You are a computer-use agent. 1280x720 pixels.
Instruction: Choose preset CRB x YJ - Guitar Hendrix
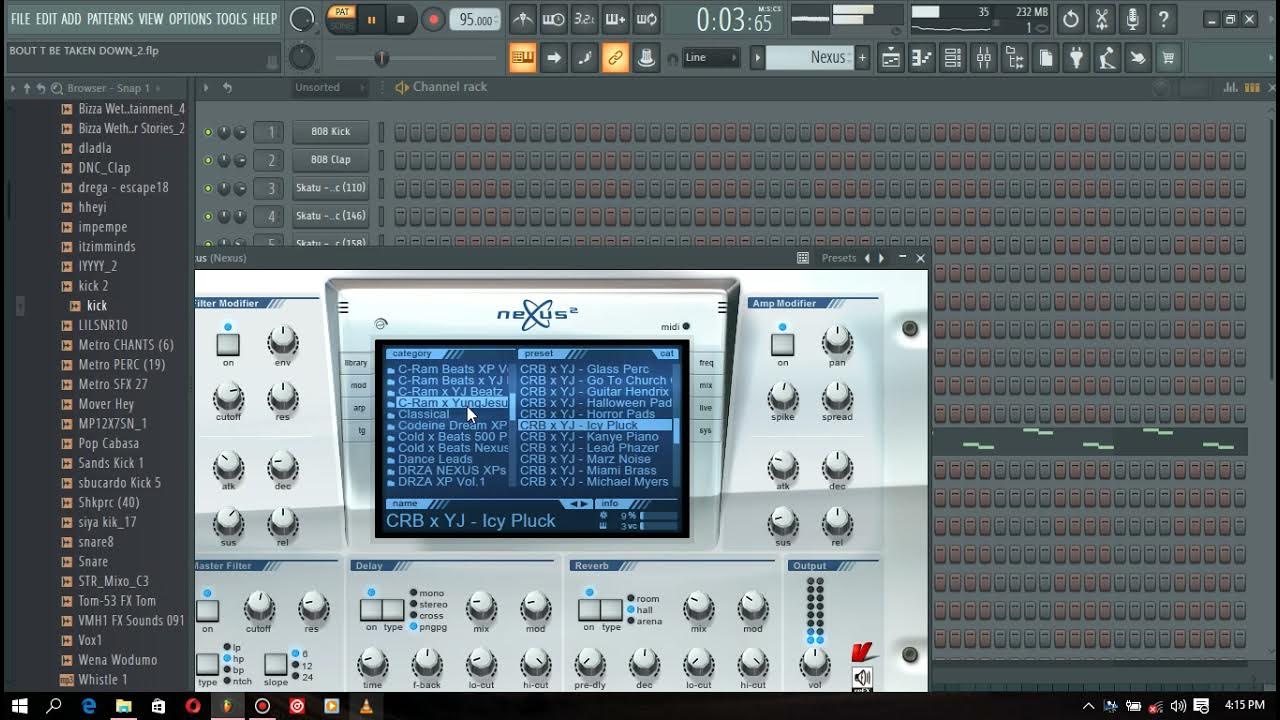(594, 392)
